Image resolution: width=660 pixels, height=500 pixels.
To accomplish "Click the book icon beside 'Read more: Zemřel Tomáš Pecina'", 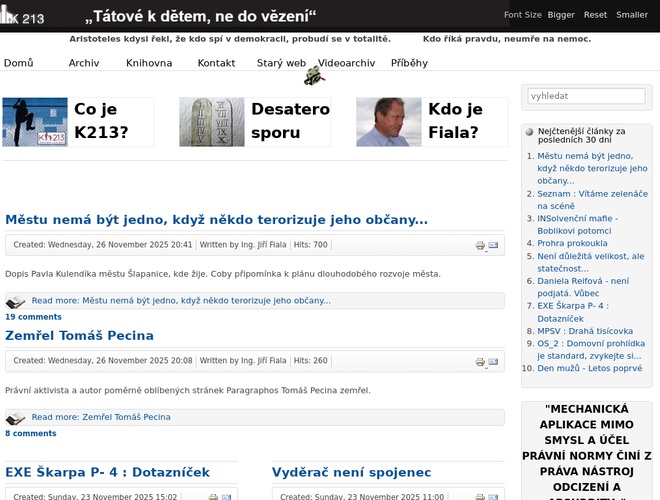I will point(15,418).
